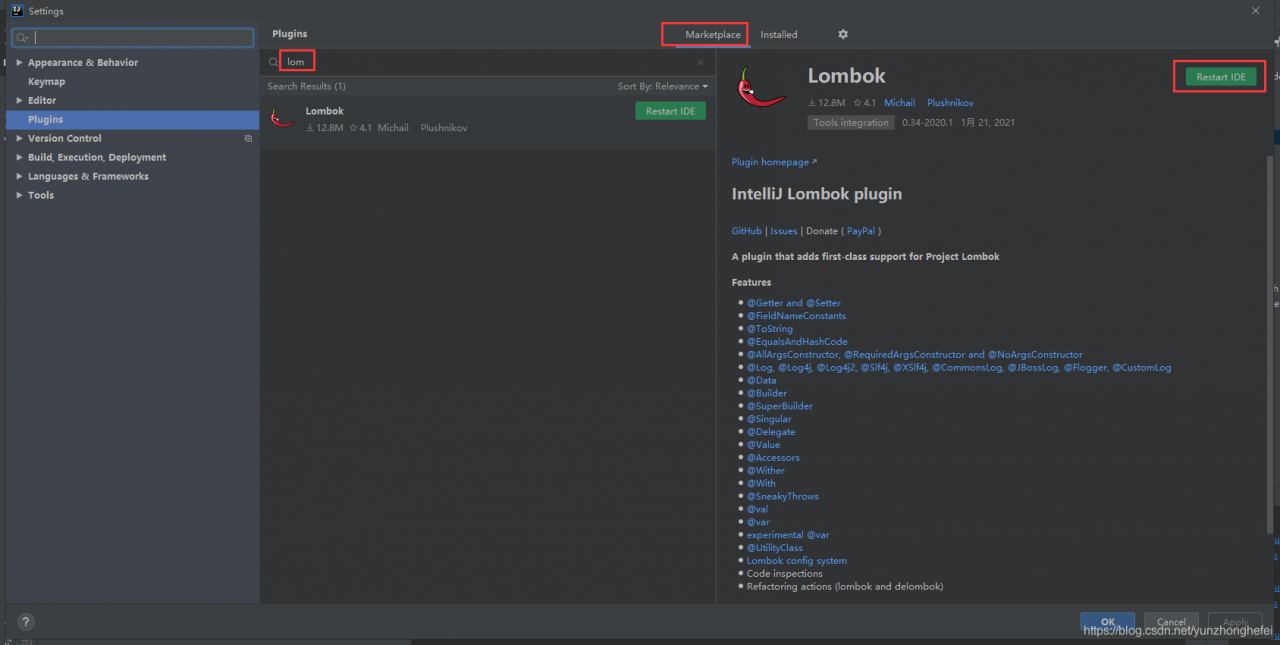
Task: Switch to the Installed plugins tab
Action: (778, 35)
